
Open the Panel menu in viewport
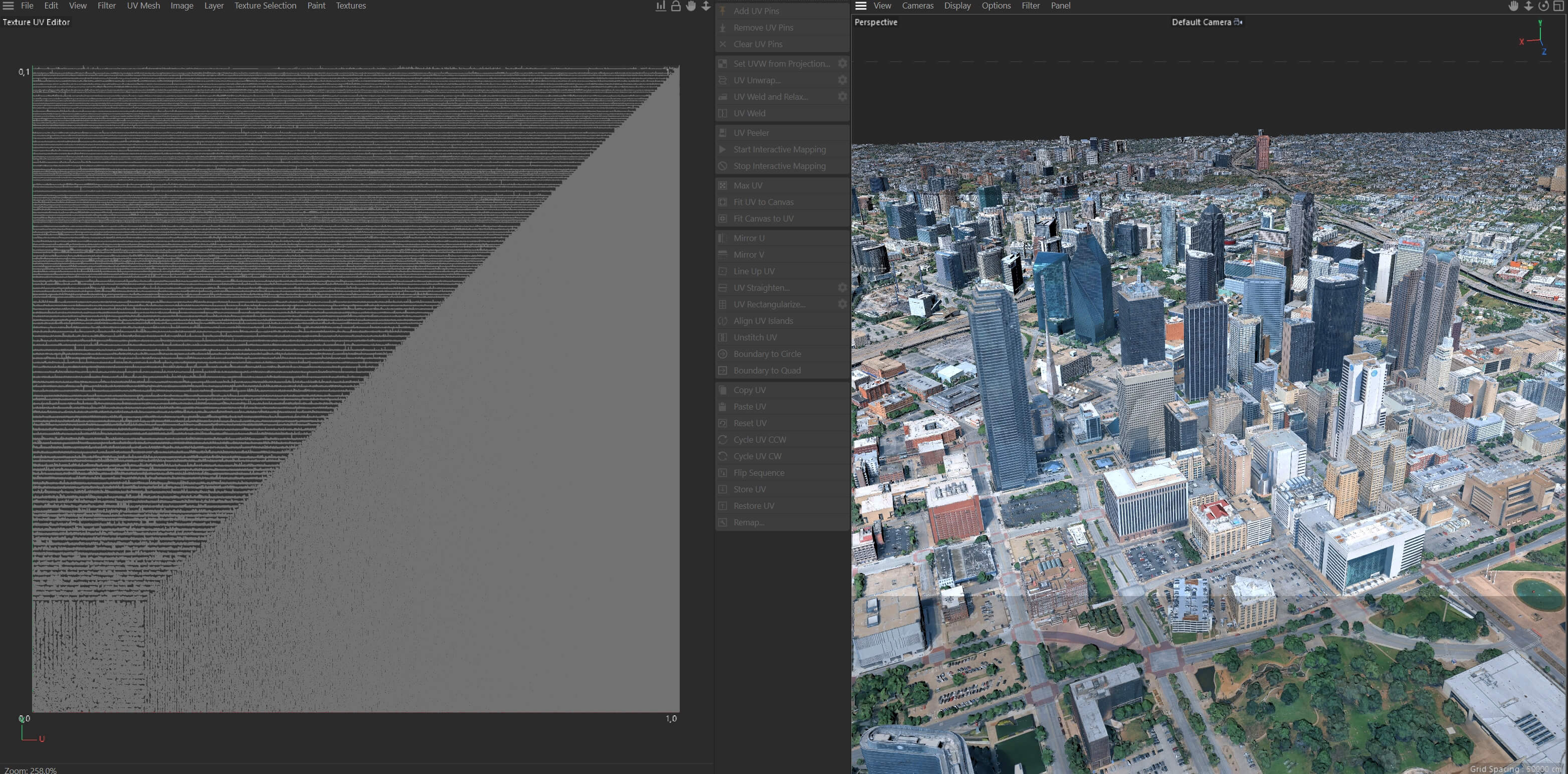tap(1061, 6)
